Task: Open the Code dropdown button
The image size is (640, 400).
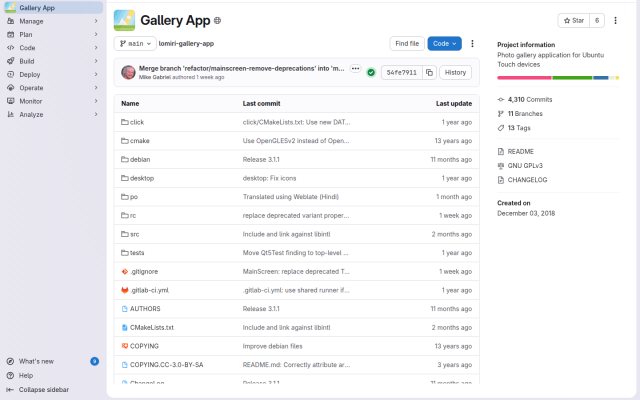Action: point(444,44)
